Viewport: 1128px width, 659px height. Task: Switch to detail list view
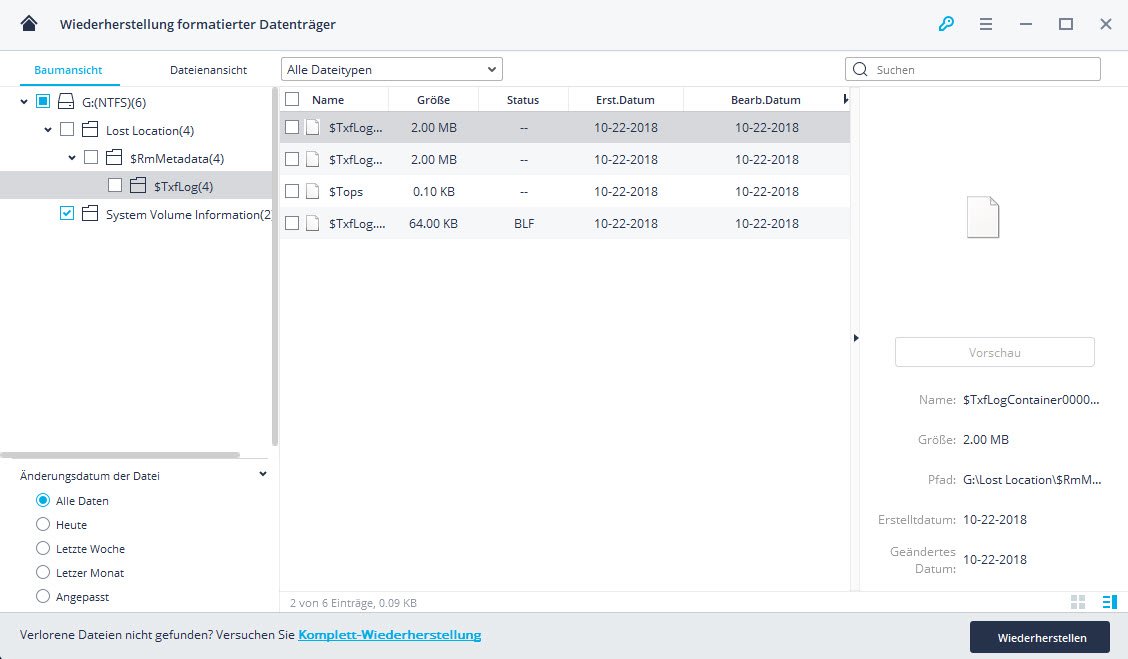coord(1109,602)
